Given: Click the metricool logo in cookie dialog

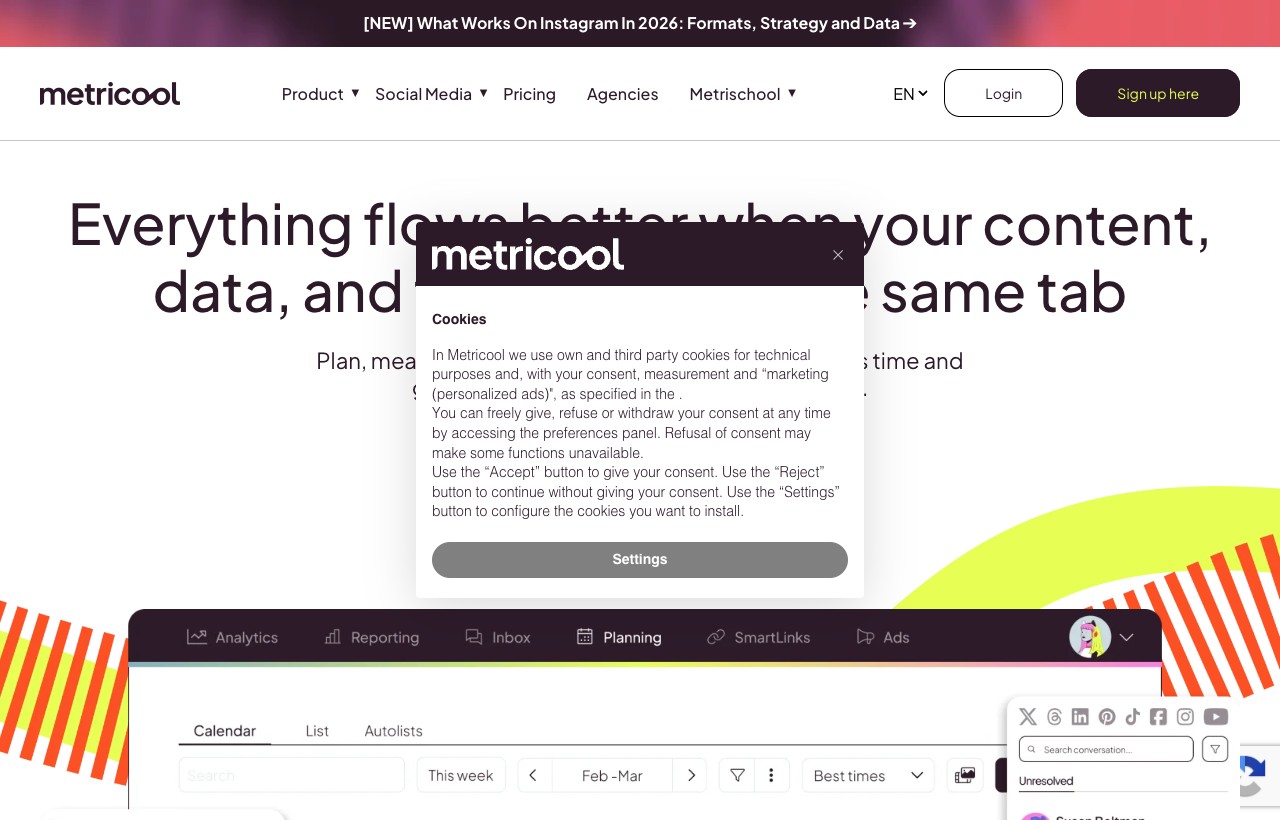Looking at the screenshot, I should 528,254.
